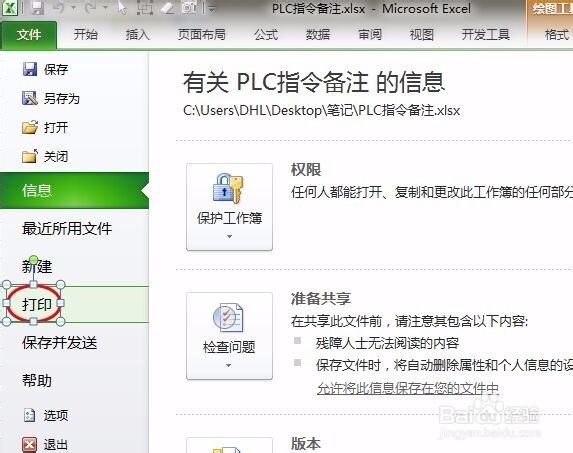The image size is (573, 453).
Task: Click the Eraser icon in quick access toolbar
Action: pos(167,8)
